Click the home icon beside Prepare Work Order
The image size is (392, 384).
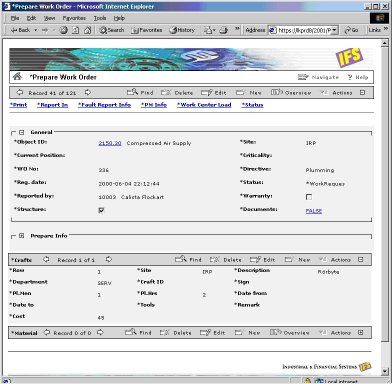[x=17, y=77]
